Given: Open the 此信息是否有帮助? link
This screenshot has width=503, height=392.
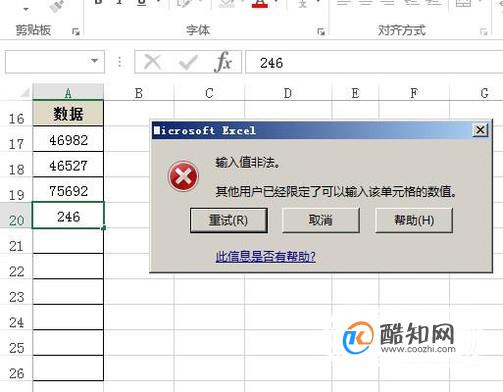Looking at the screenshot, I should click(x=265, y=257).
